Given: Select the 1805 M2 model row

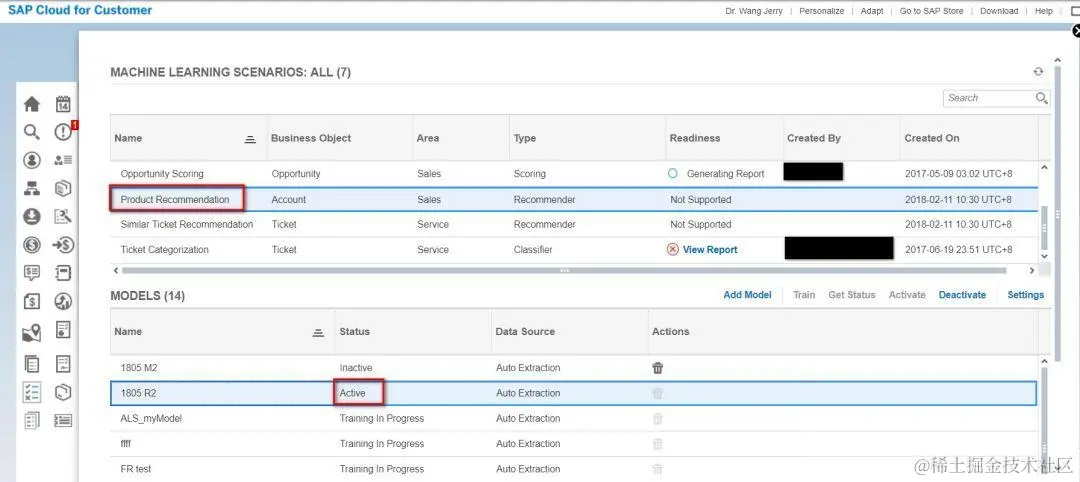Looking at the screenshot, I should 573,368.
